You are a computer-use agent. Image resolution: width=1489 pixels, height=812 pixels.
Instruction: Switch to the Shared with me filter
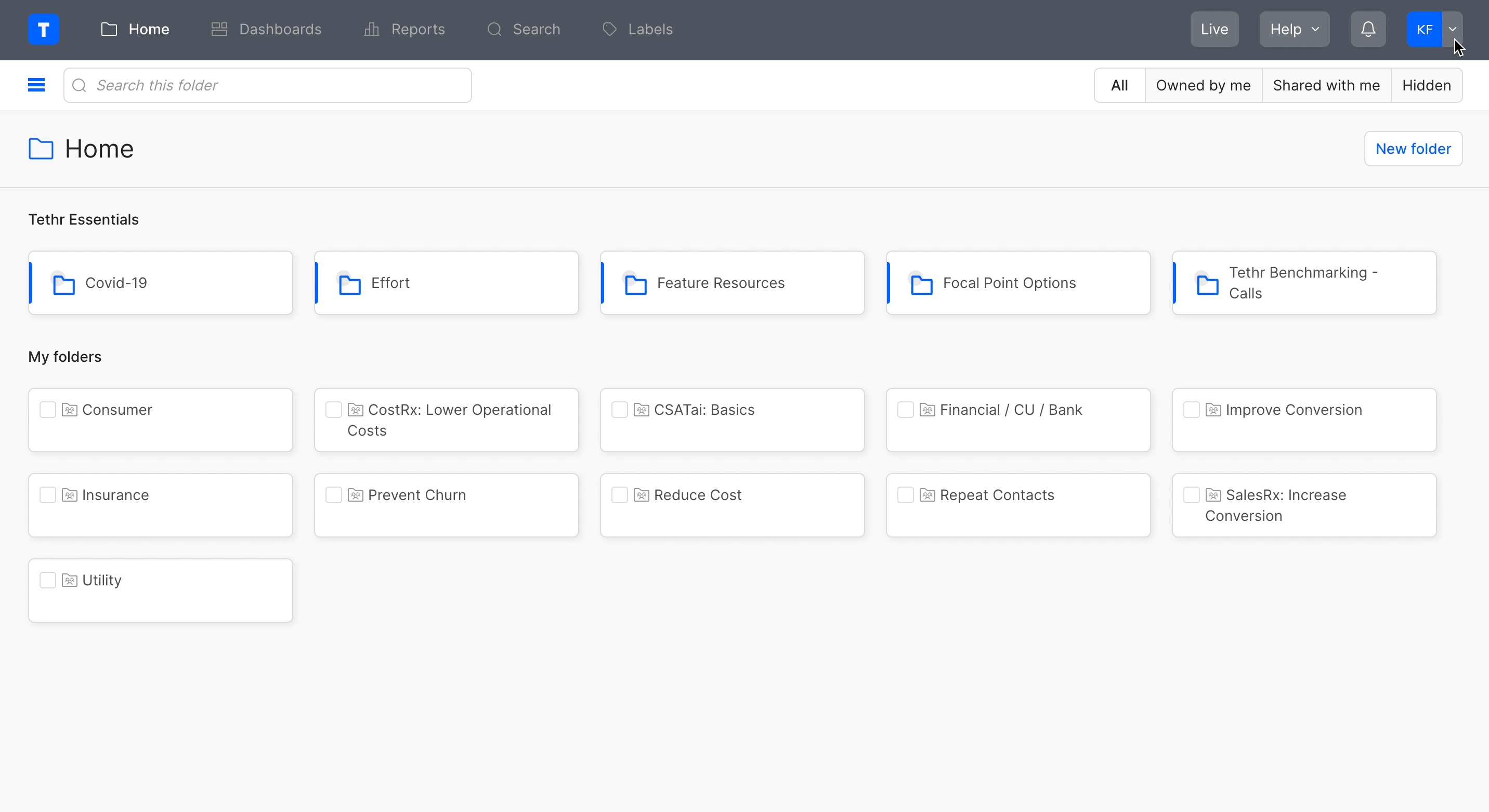(1326, 85)
